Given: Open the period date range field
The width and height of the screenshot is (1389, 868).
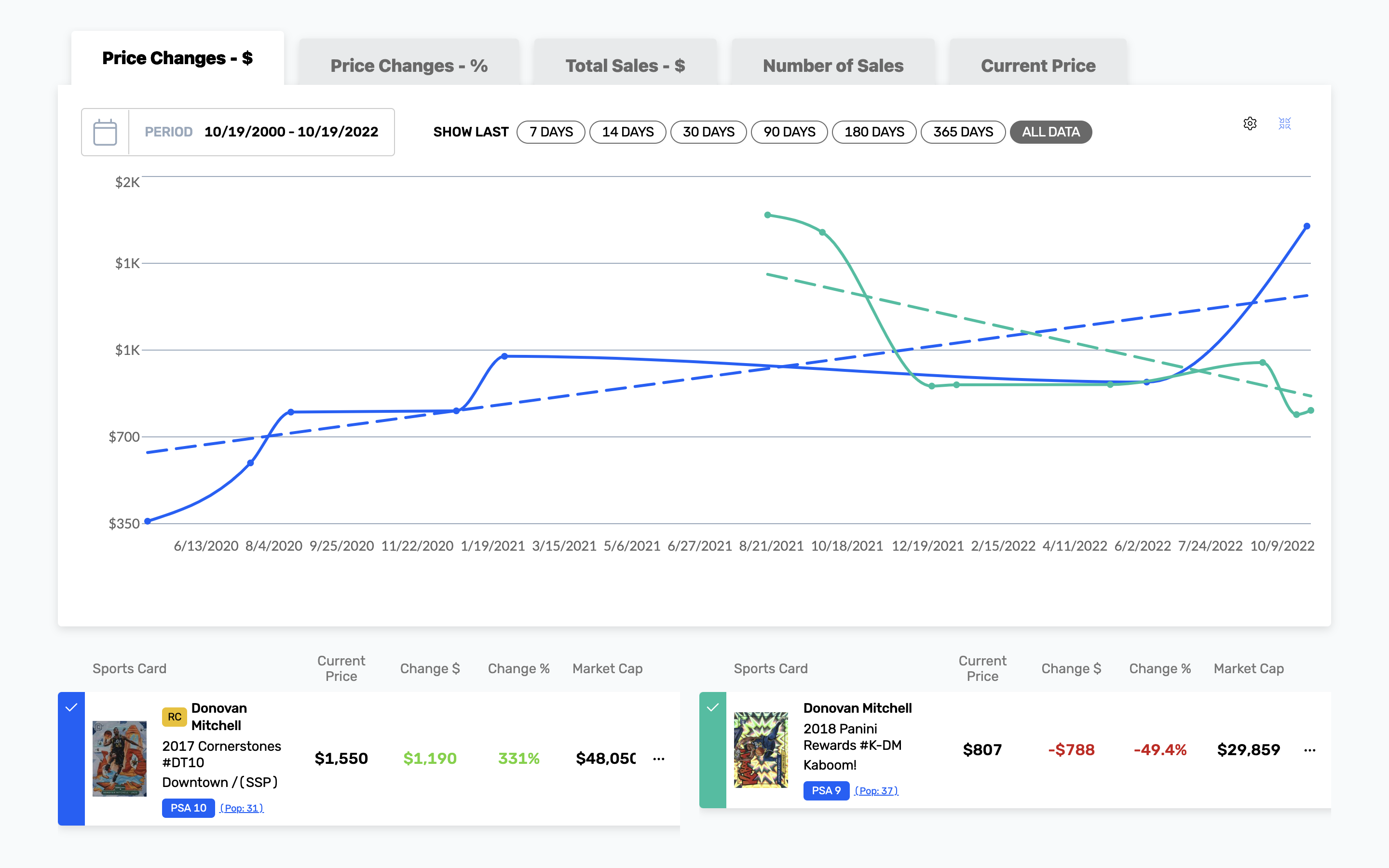Looking at the screenshot, I should [238, 132].
